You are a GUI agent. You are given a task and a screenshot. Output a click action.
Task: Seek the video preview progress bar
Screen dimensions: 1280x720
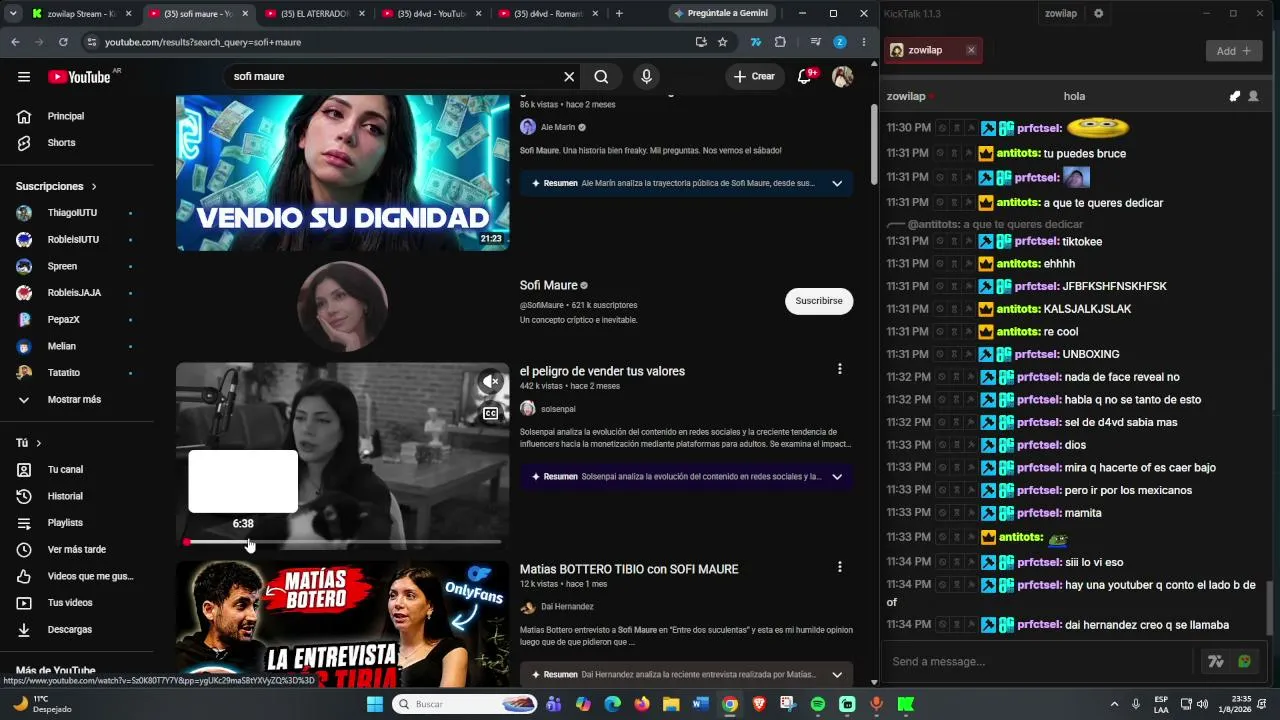(343, 542)
